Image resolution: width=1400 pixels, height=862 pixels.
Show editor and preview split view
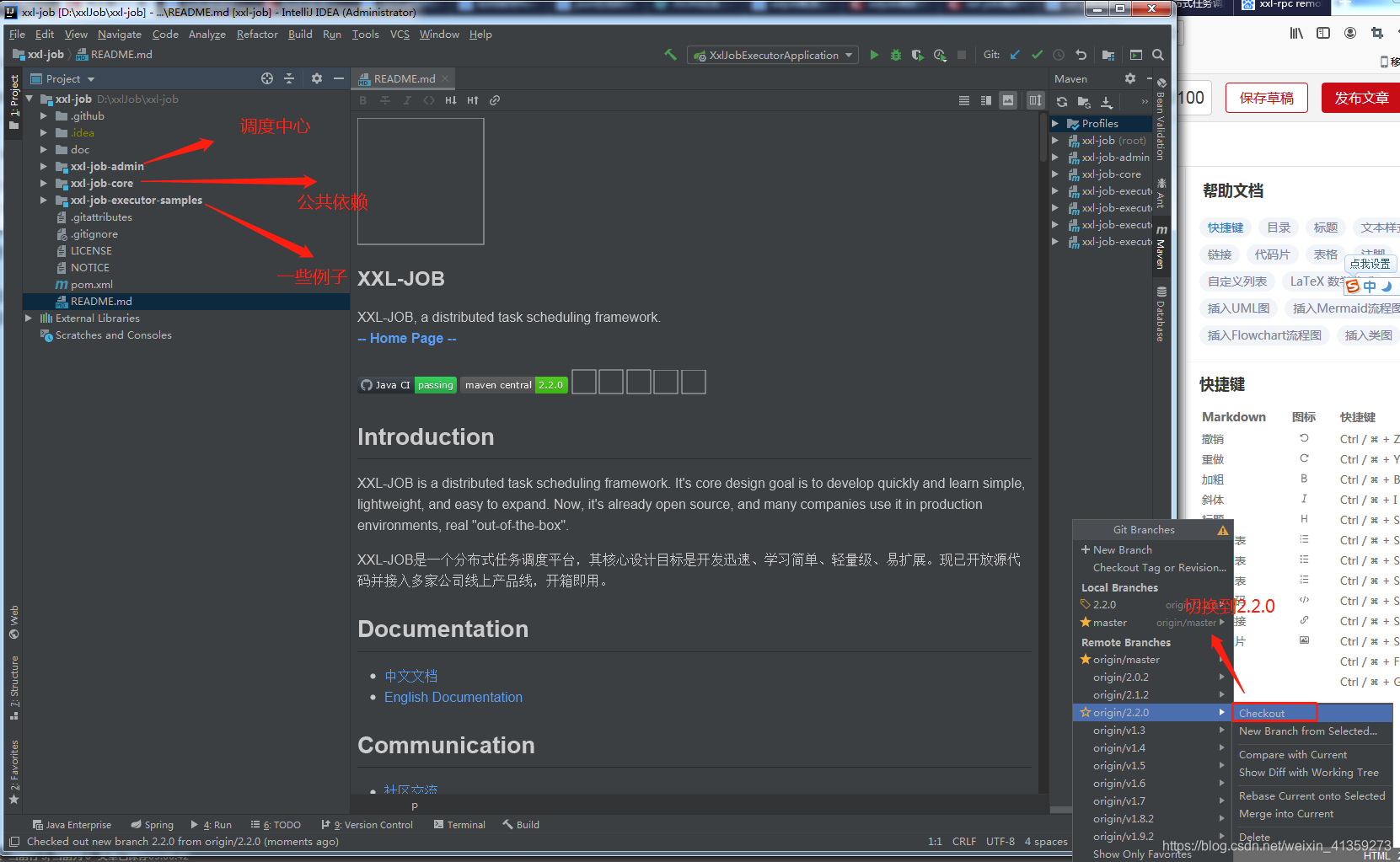[986, 100]
